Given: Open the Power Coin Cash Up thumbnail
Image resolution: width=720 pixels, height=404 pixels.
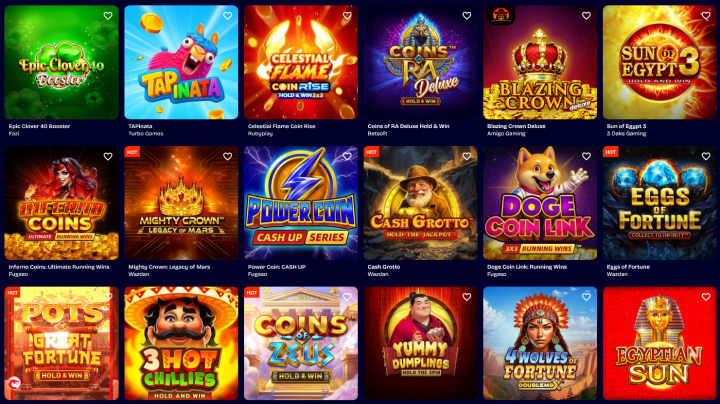Looking at the screenshot, I should point(301,203).
